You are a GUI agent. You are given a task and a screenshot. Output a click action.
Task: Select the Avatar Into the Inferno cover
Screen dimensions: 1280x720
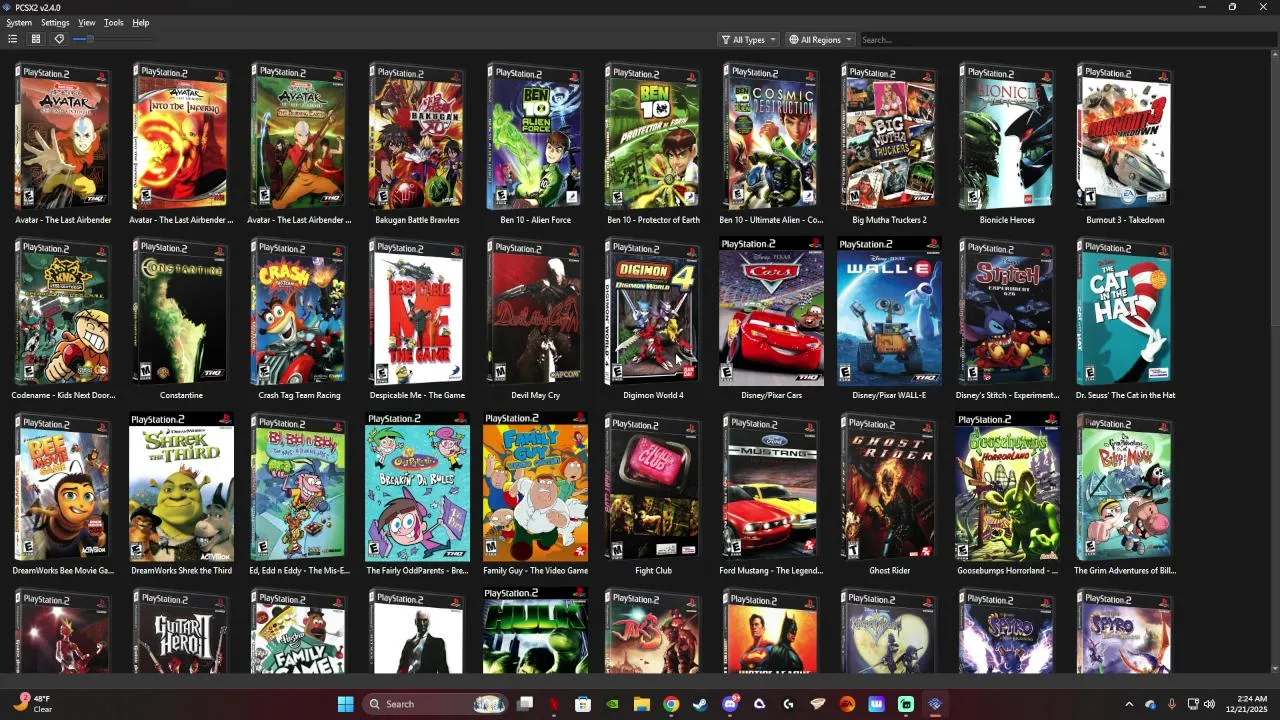pyautogui.click(x=181, y=137)
